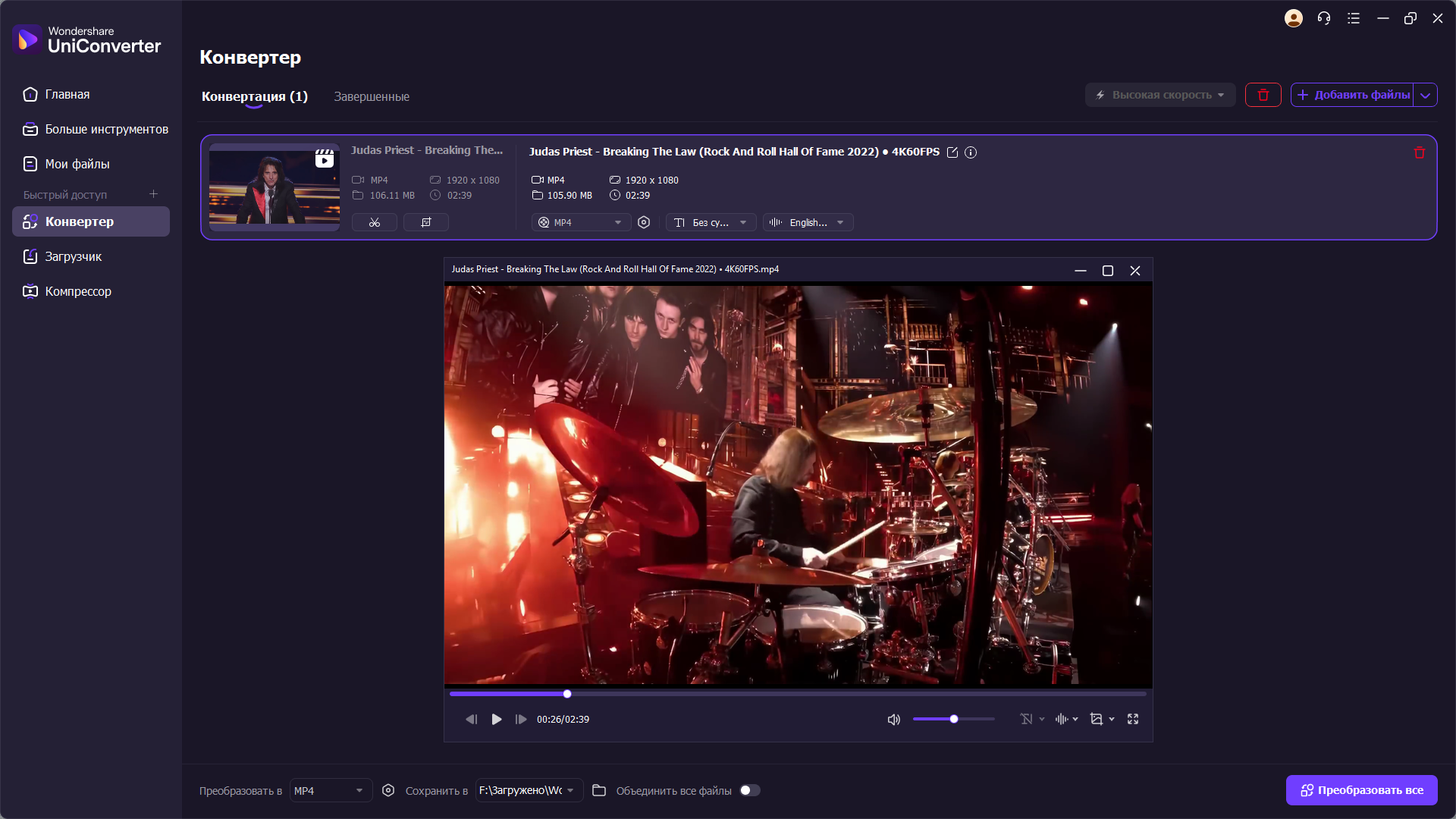1456x819 pixels.
Task: Open the user account avatar icon
Action: (1294, 18)
